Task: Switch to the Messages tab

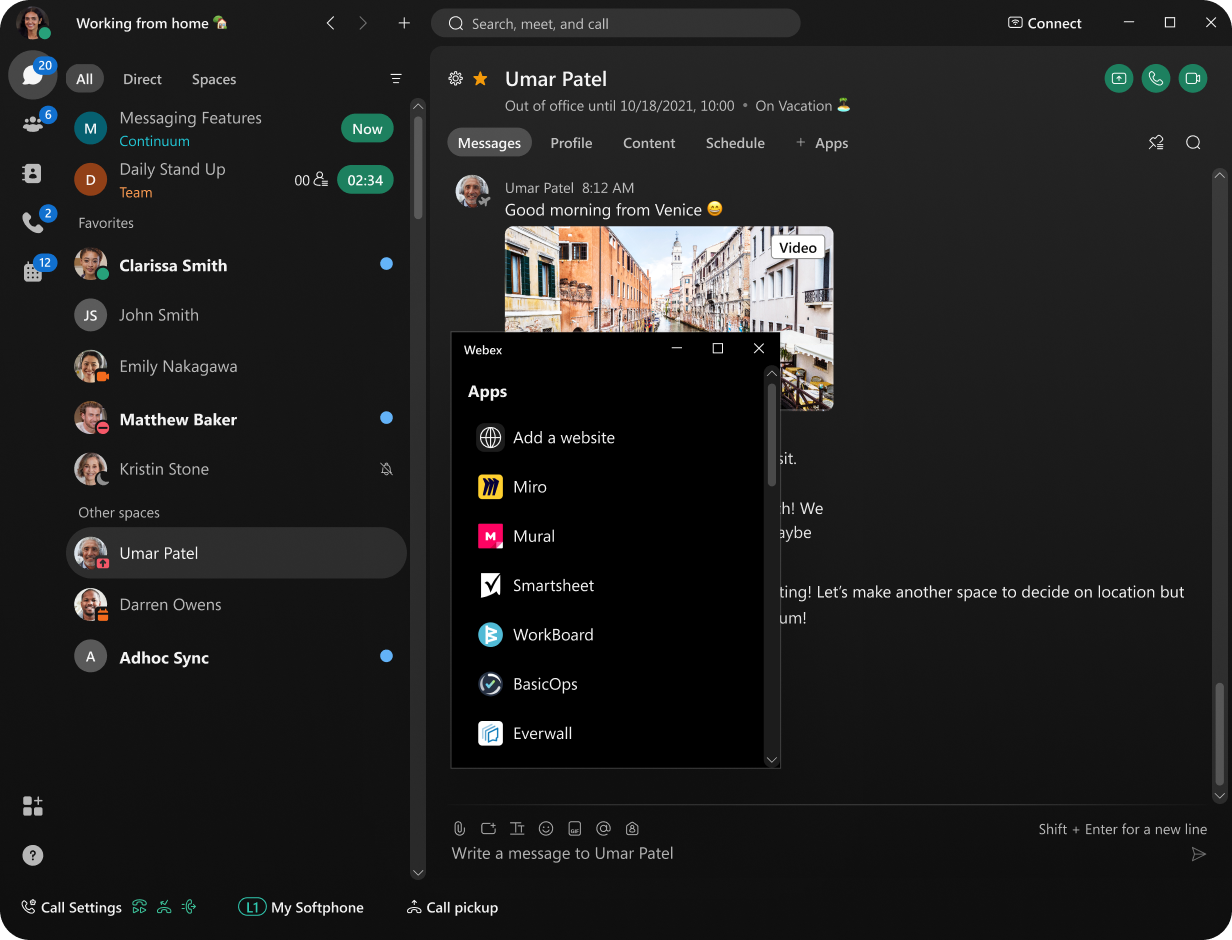Action: pos(489,143)
